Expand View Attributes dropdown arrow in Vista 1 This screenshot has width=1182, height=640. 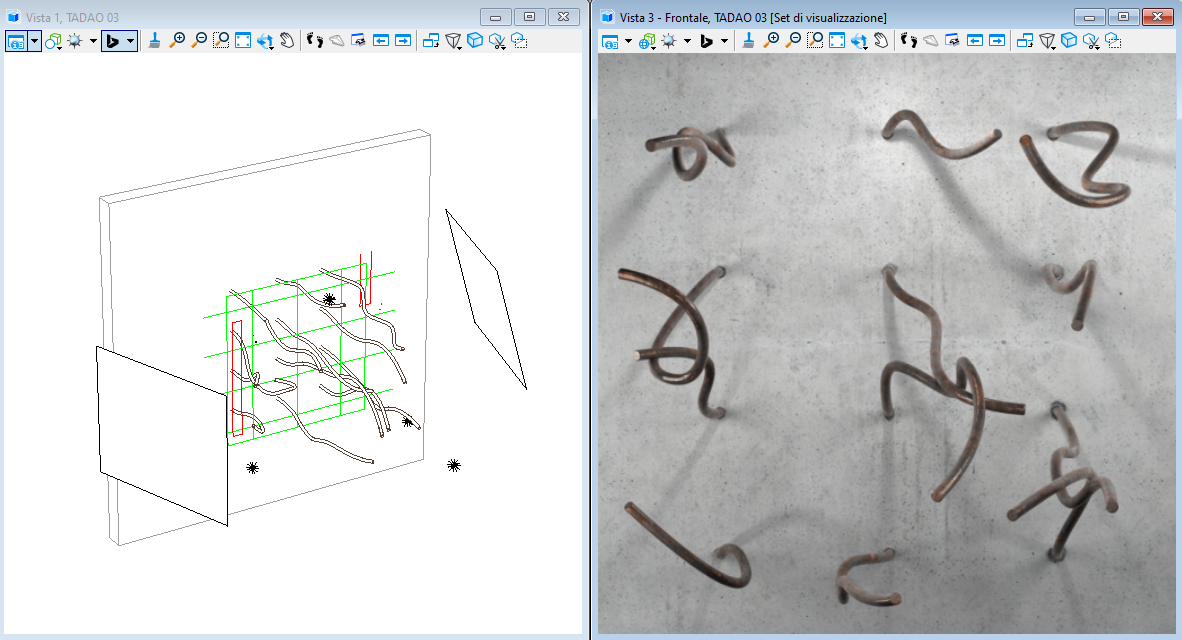click(x=35, y=41)
